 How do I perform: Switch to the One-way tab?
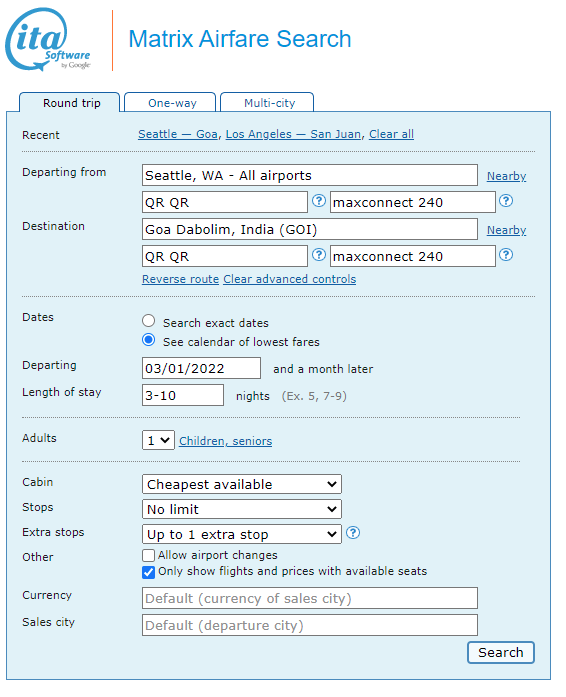(170, 103)
